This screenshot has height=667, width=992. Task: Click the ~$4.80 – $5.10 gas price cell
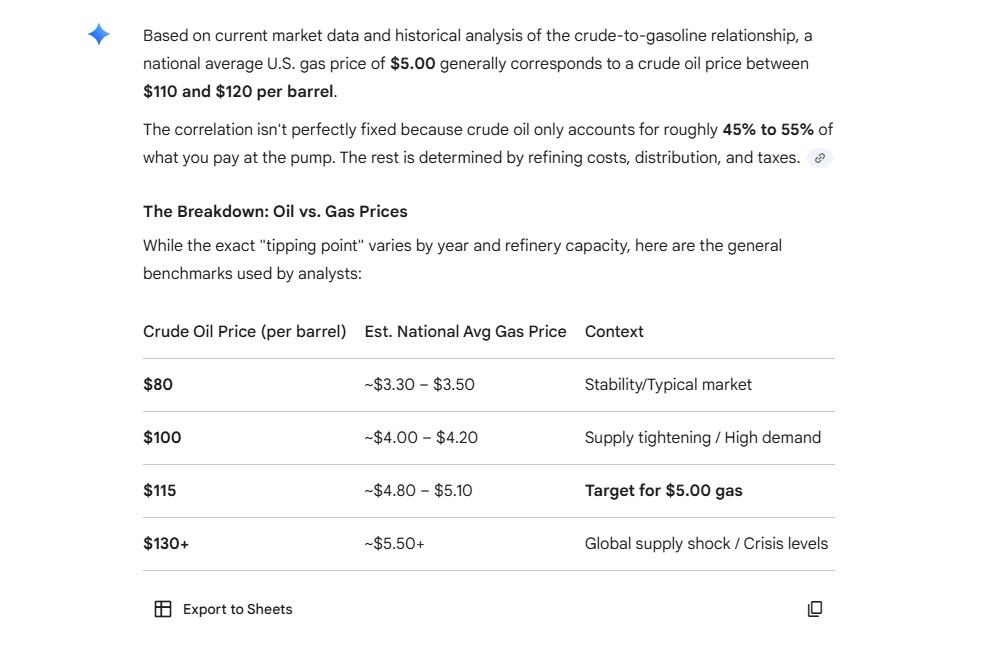[x=418, y=490]
